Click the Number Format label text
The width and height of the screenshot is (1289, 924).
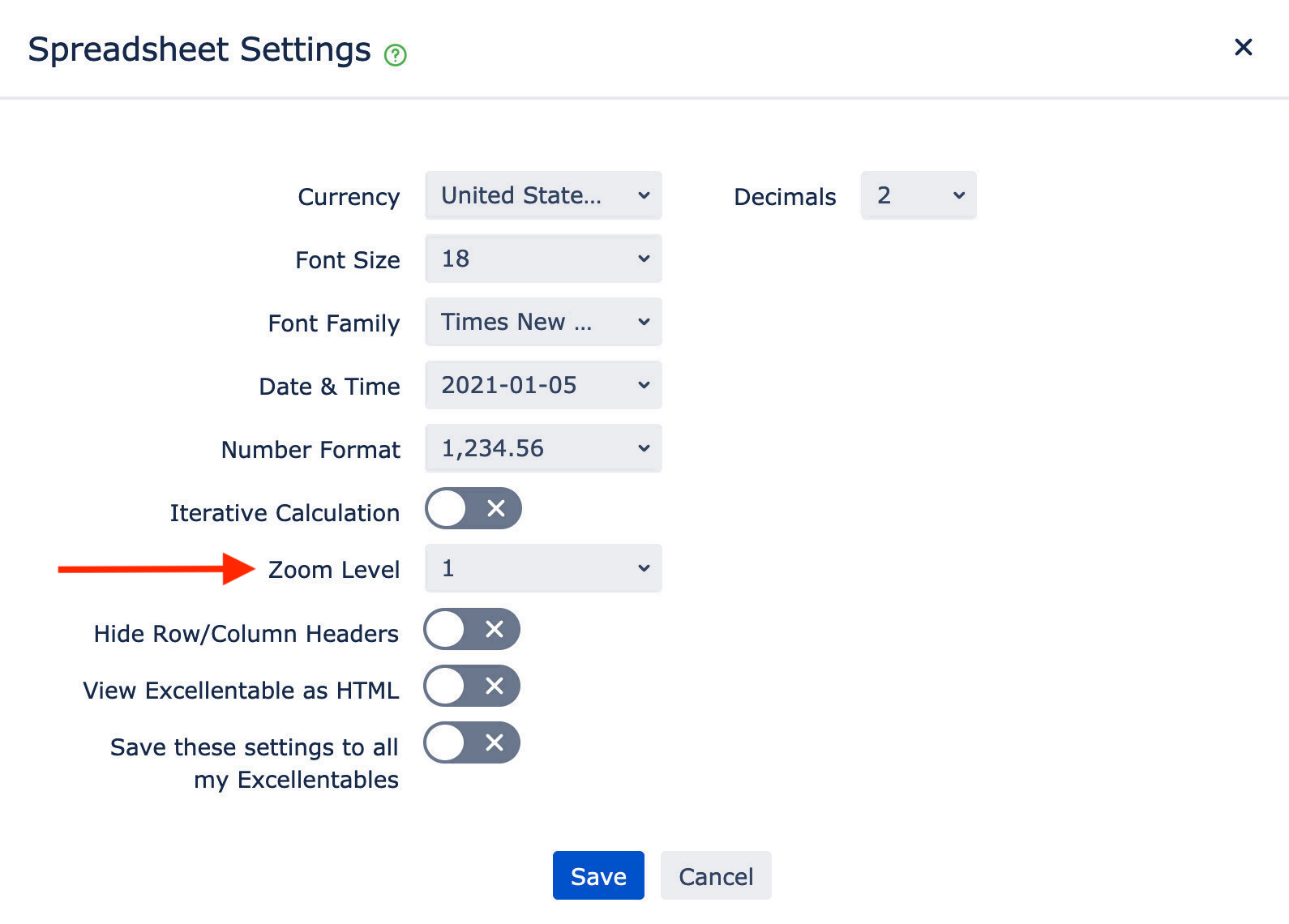pos(310,450)
